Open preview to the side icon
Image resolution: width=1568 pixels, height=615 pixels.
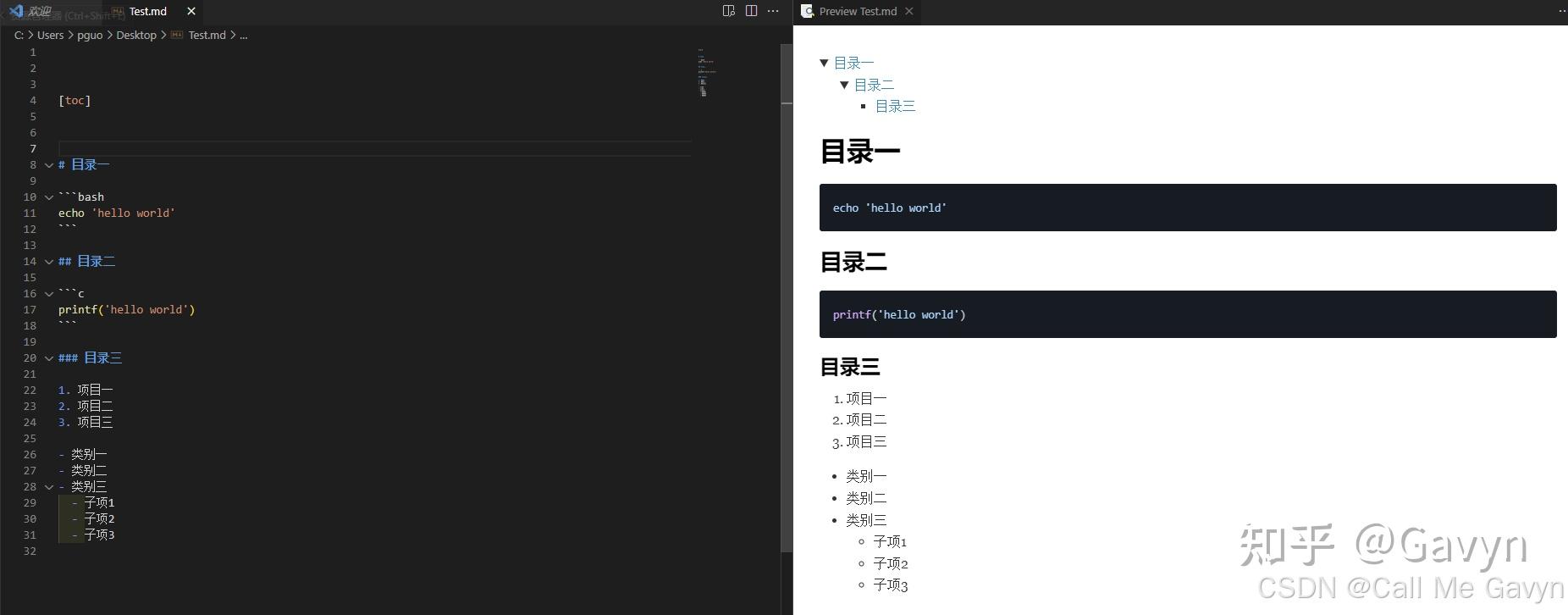pos(728,11)
